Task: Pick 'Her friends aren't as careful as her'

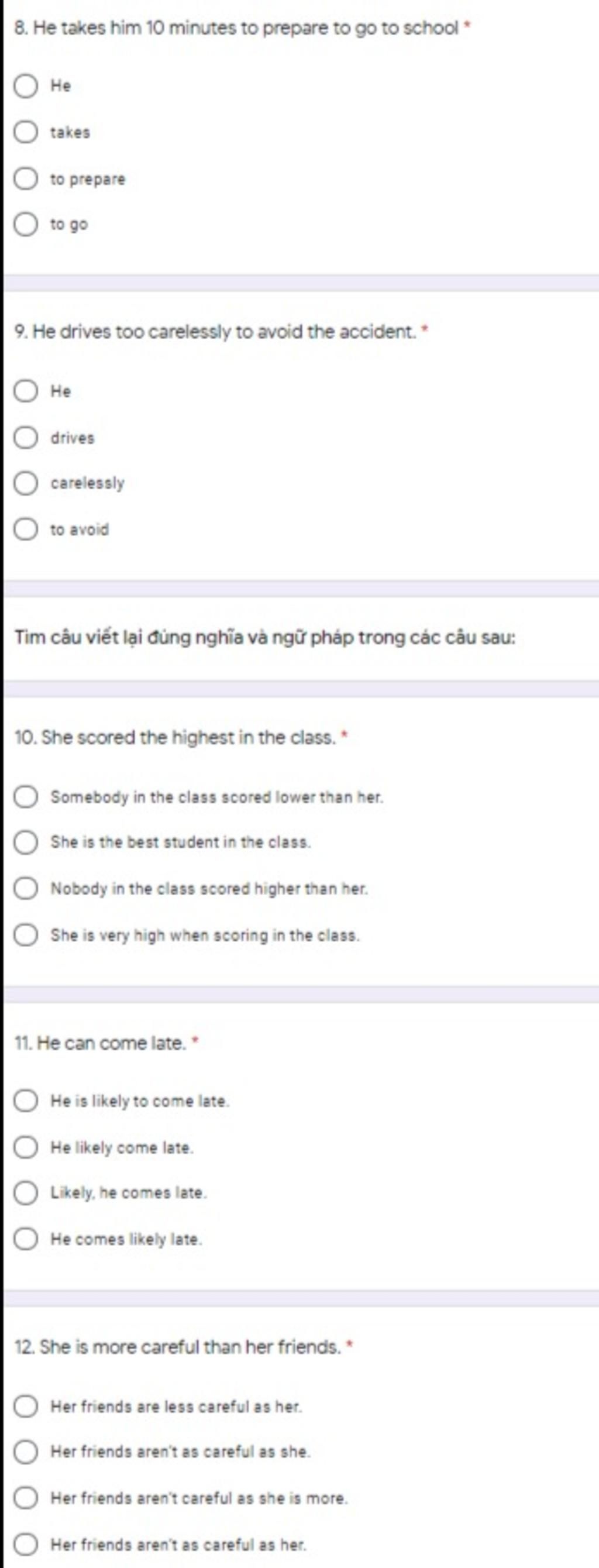Action: pyautogui.click(x=26, y=1544)
